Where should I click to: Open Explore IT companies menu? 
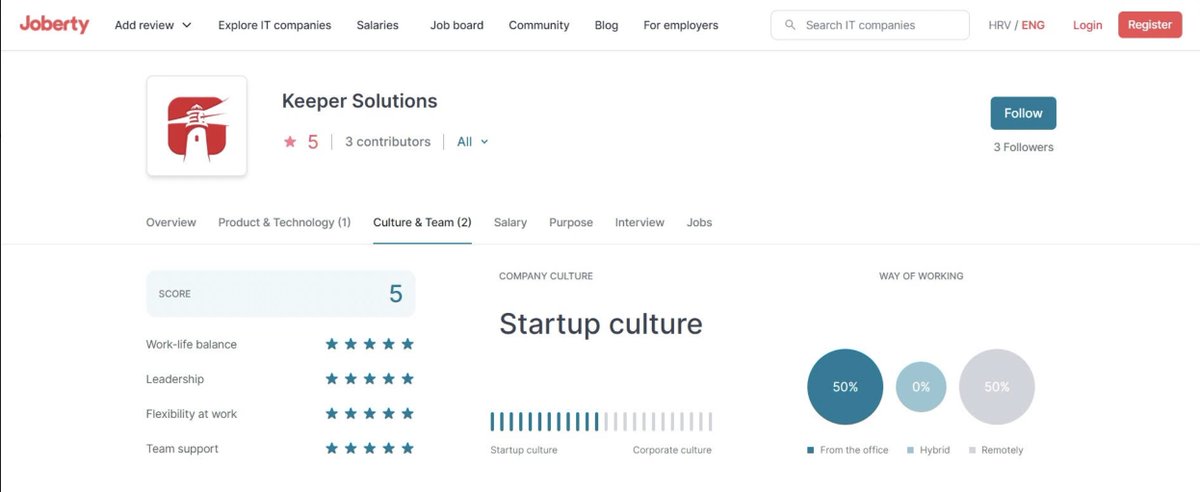(275, 25)
